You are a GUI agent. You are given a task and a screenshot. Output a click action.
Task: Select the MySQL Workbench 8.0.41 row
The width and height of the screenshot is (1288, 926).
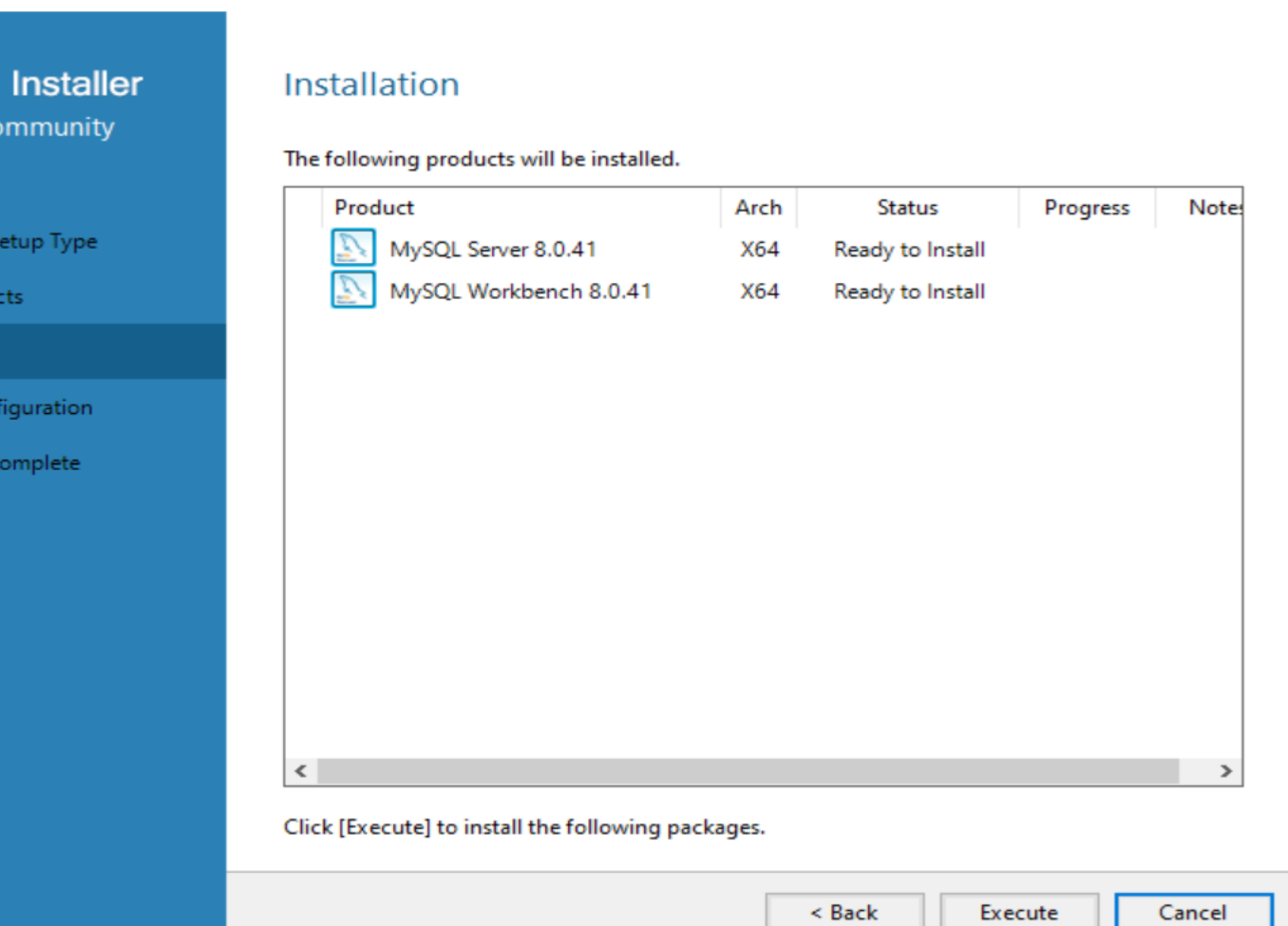764,291
